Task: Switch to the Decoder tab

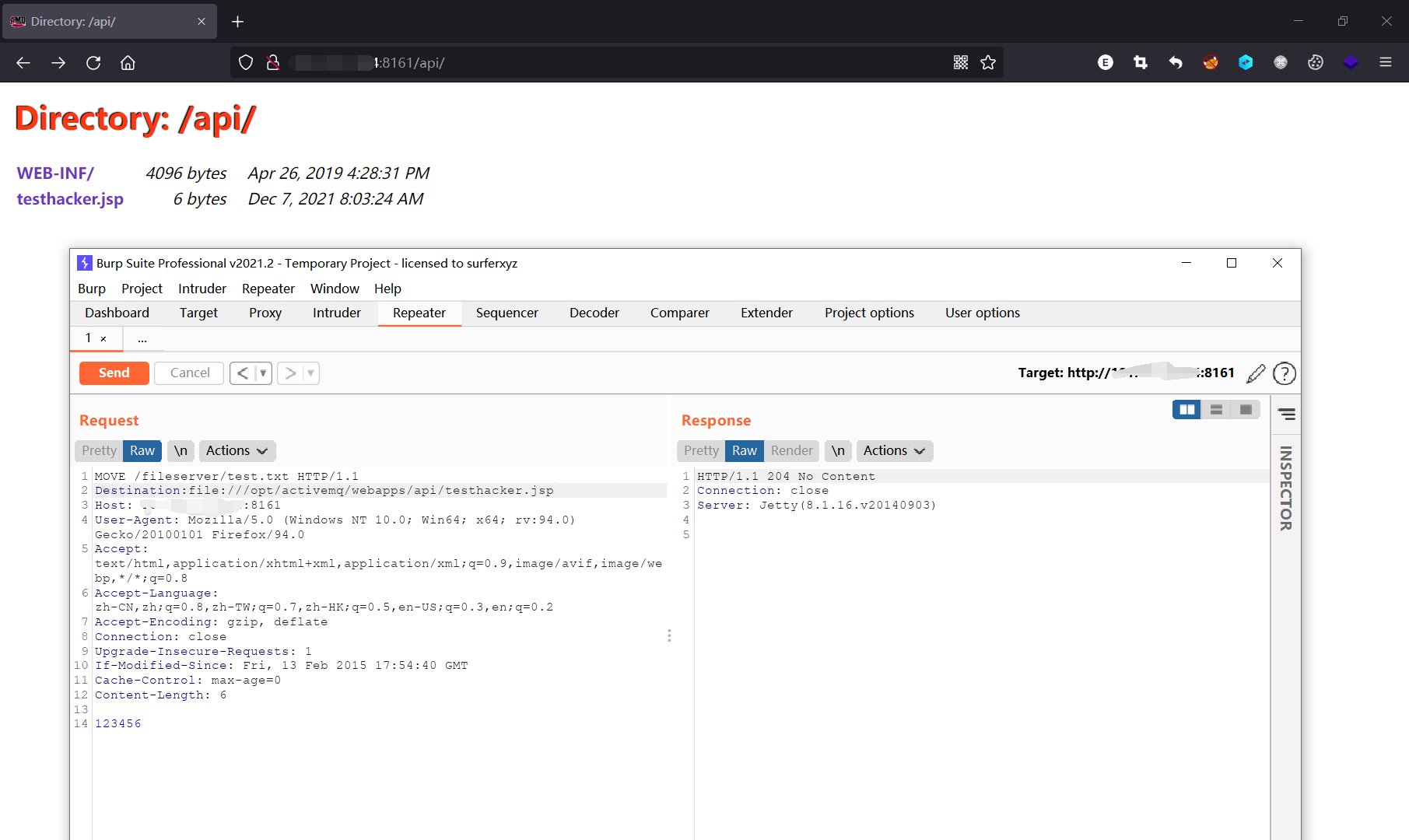Action: pos(594,313)
